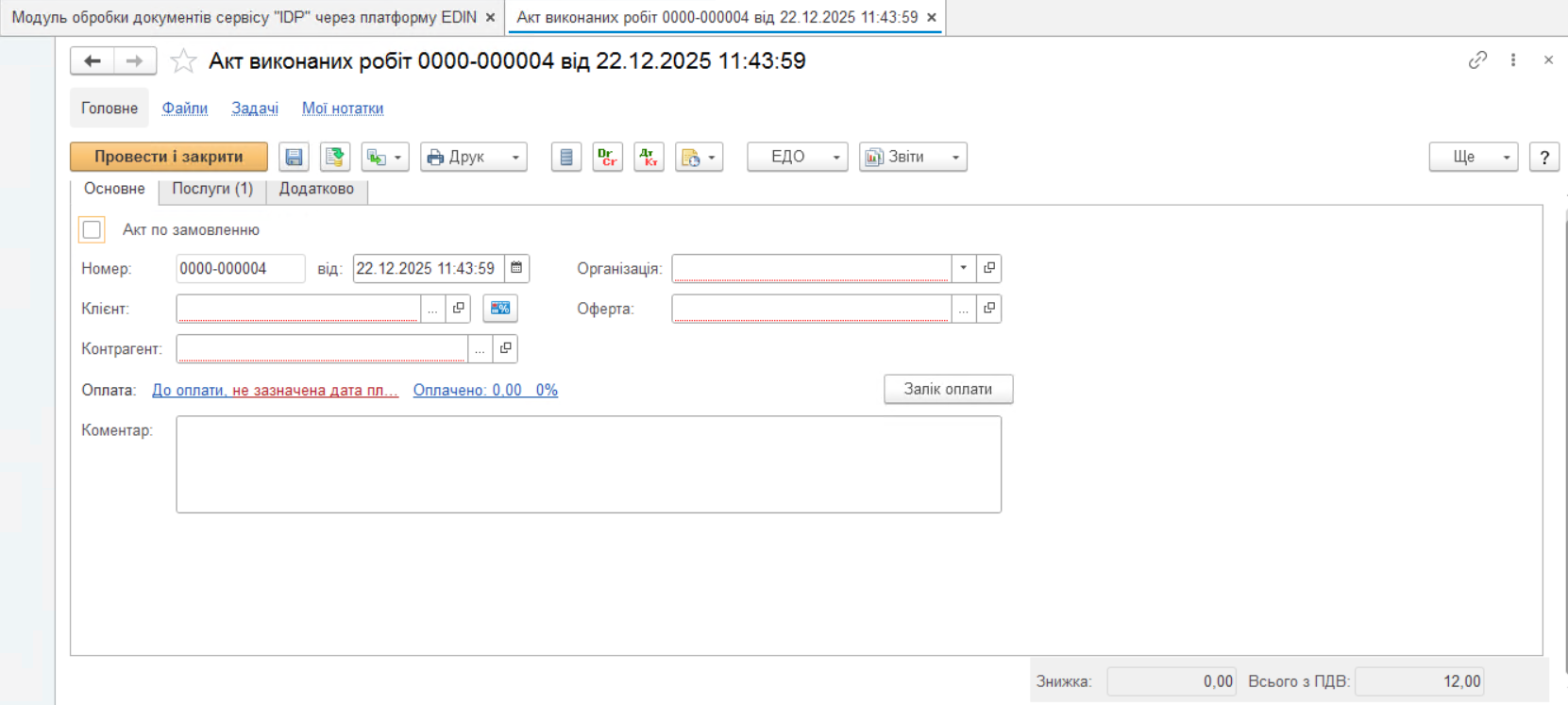Open the 'Оплачено: 0,00 0%' link
This screenshot has height=705, width=1568.
click(485, 390)
